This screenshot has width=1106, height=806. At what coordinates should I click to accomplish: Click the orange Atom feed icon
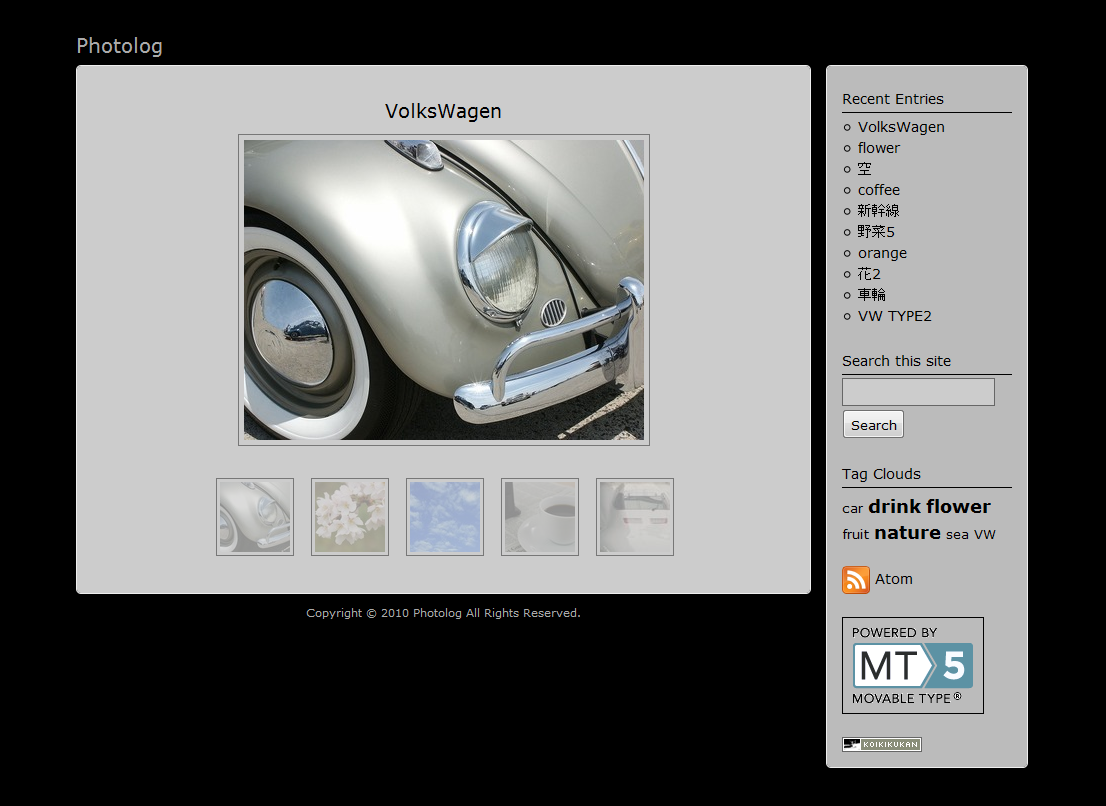point(856,580)
